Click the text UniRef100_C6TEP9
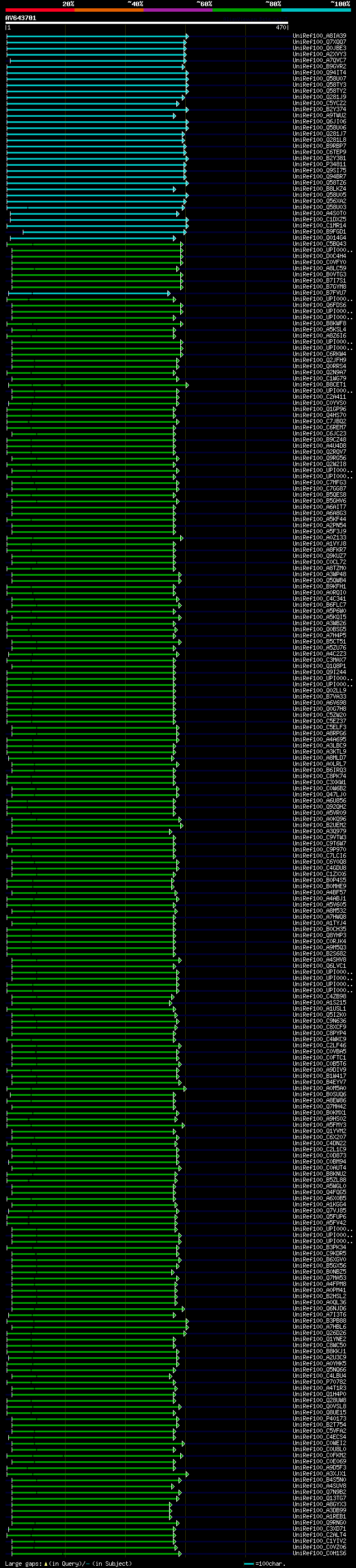Image resolution: width=356 pixels, height=1568 pixels. (x=319, y=152)
